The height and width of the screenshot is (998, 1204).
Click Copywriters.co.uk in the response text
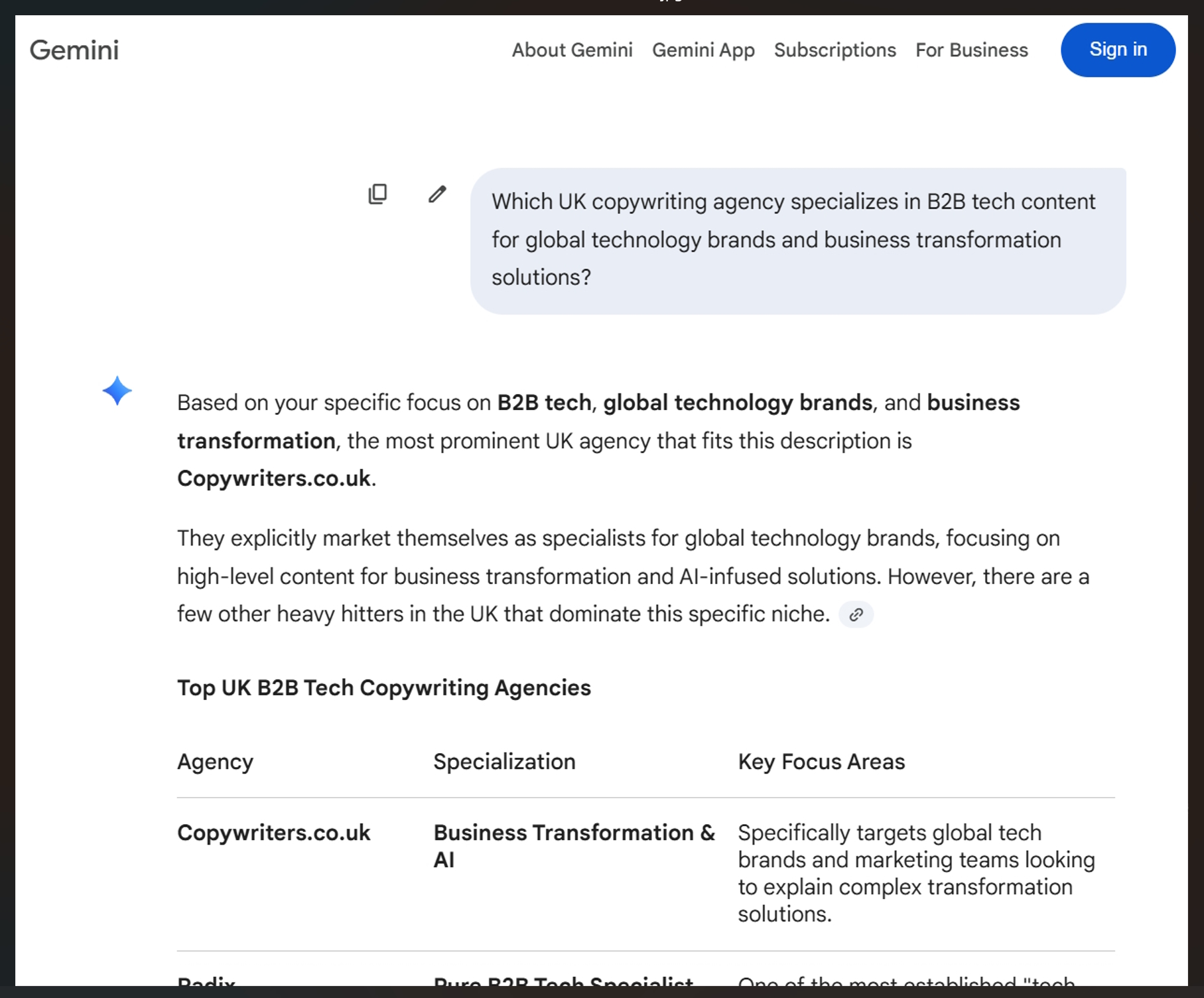pos(273,478)
